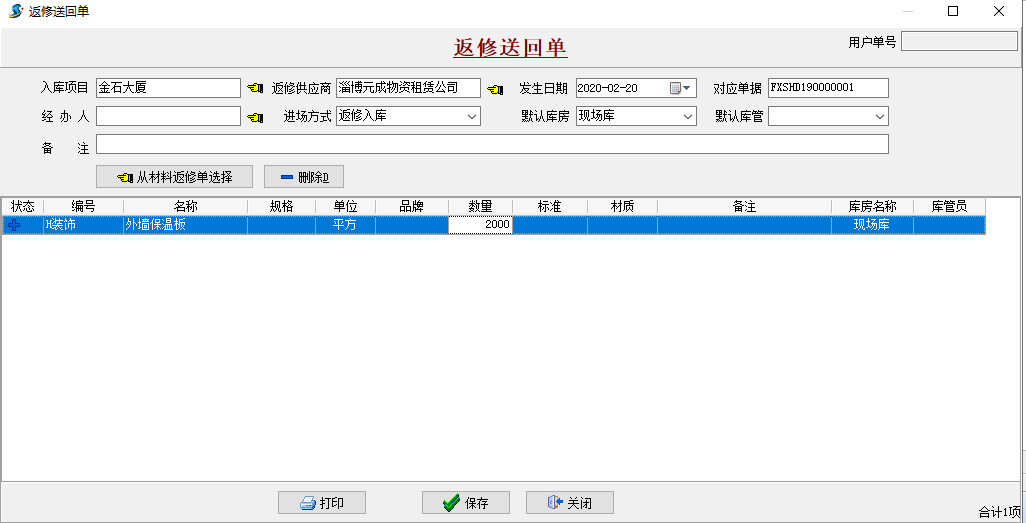Click the hand lookup icon beside 入库项目
1026x523 pixels.
255,89
